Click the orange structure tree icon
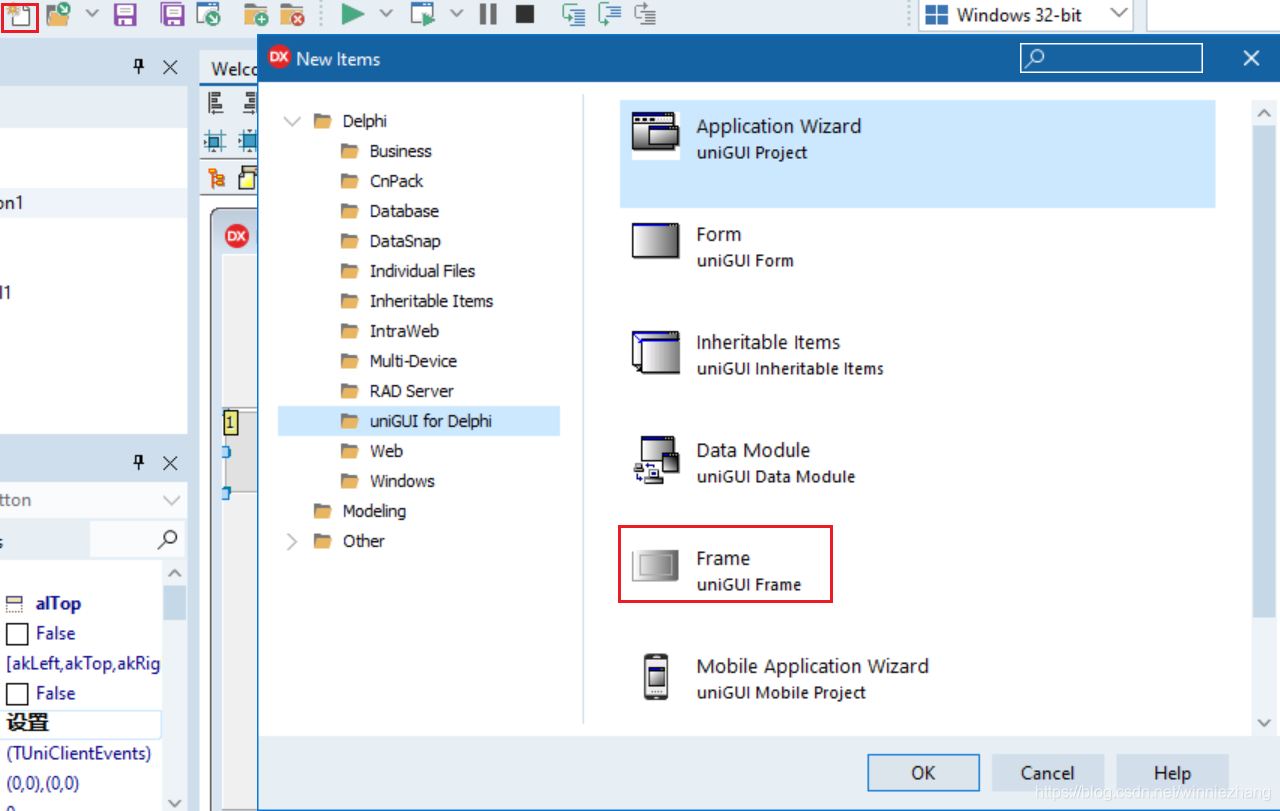The height and width of the screenshot is (811, 1280). (216, 179)
